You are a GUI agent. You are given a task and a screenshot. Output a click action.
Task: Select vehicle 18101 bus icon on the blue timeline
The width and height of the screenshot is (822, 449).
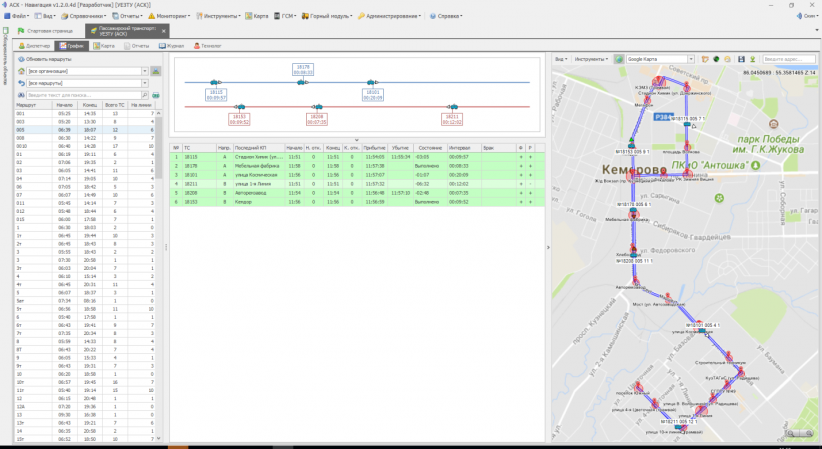(x=371, y=82)
